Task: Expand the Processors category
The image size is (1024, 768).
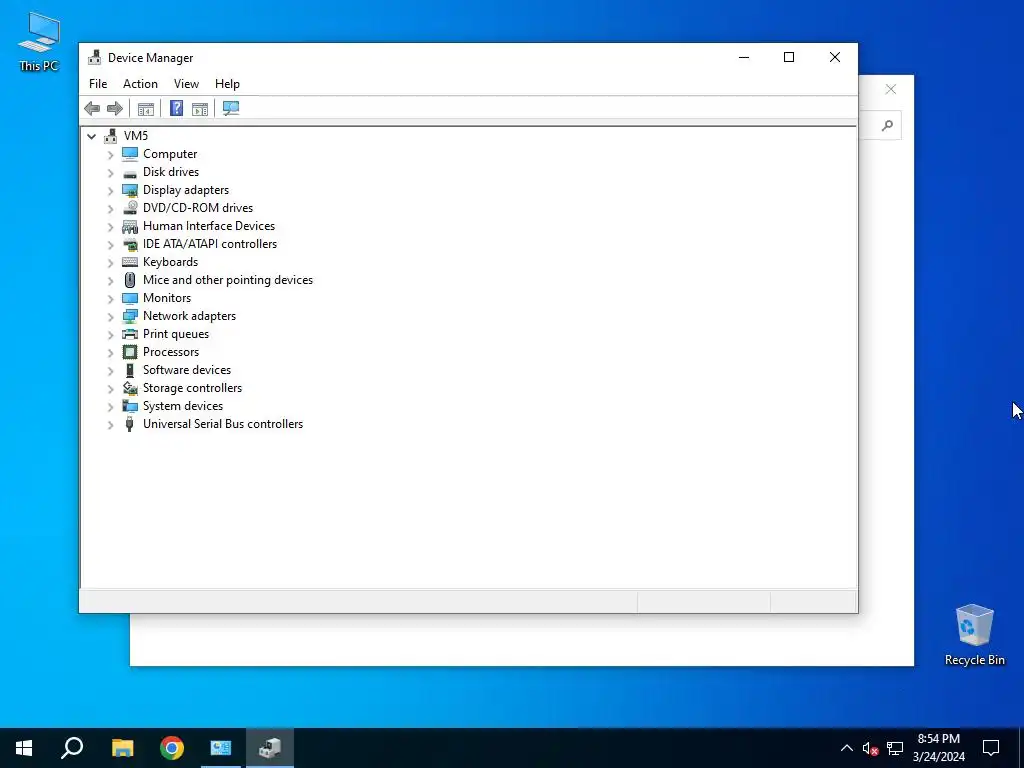Action: tap(110, 353)
